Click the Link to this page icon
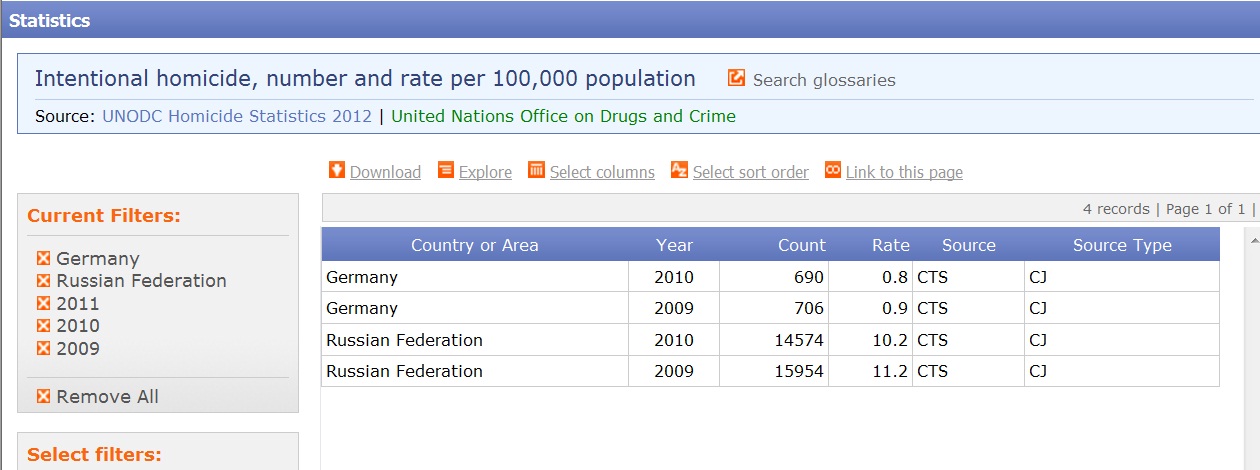This screenshot has width=1260, height=470. click(833, 170)
